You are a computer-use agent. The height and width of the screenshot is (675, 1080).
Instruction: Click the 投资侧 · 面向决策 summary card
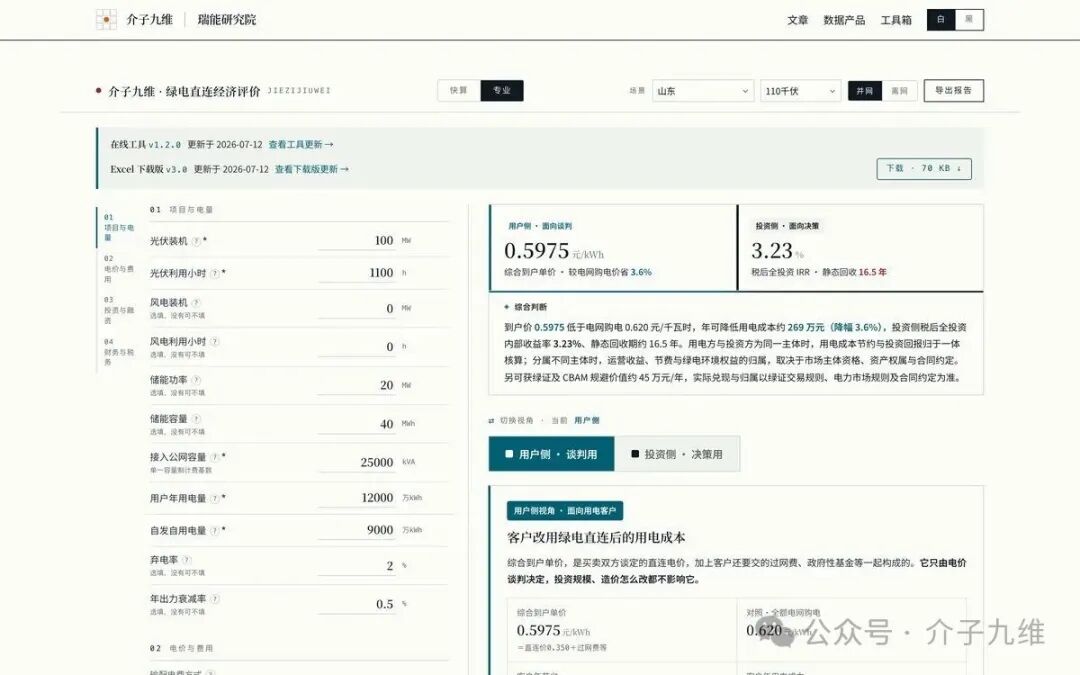point(860,248)
